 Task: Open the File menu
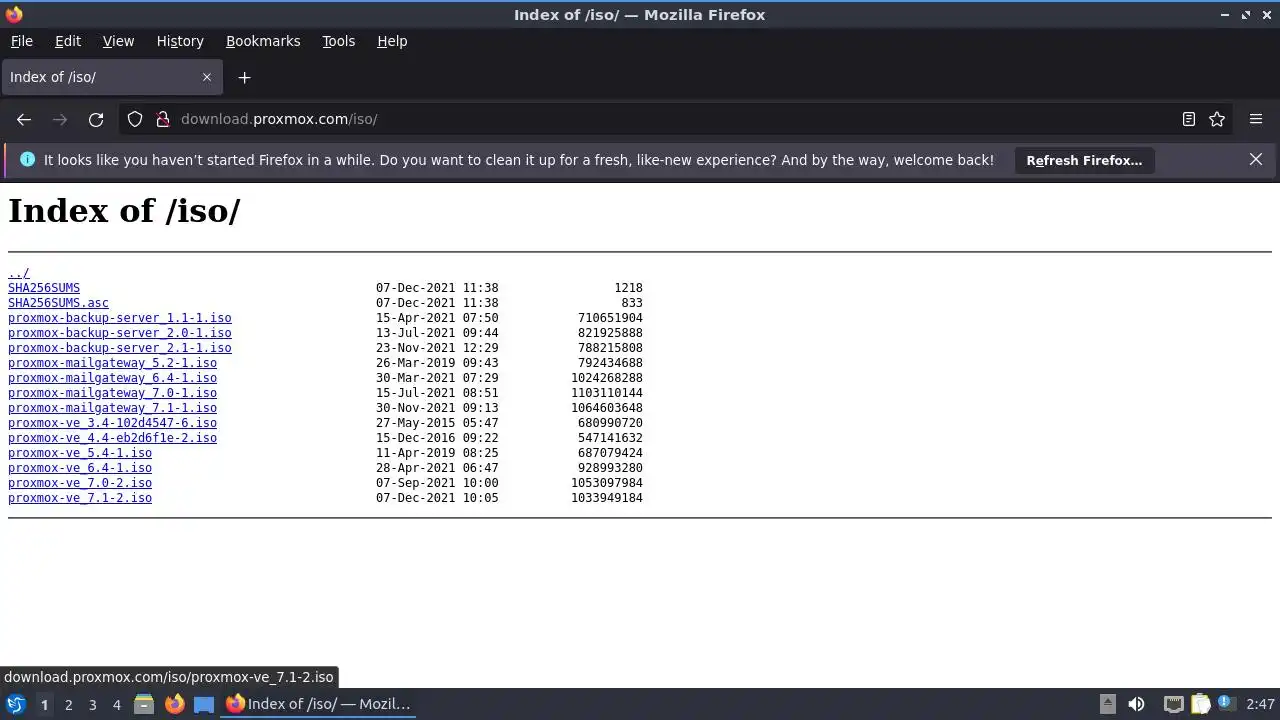pos(21,41)
